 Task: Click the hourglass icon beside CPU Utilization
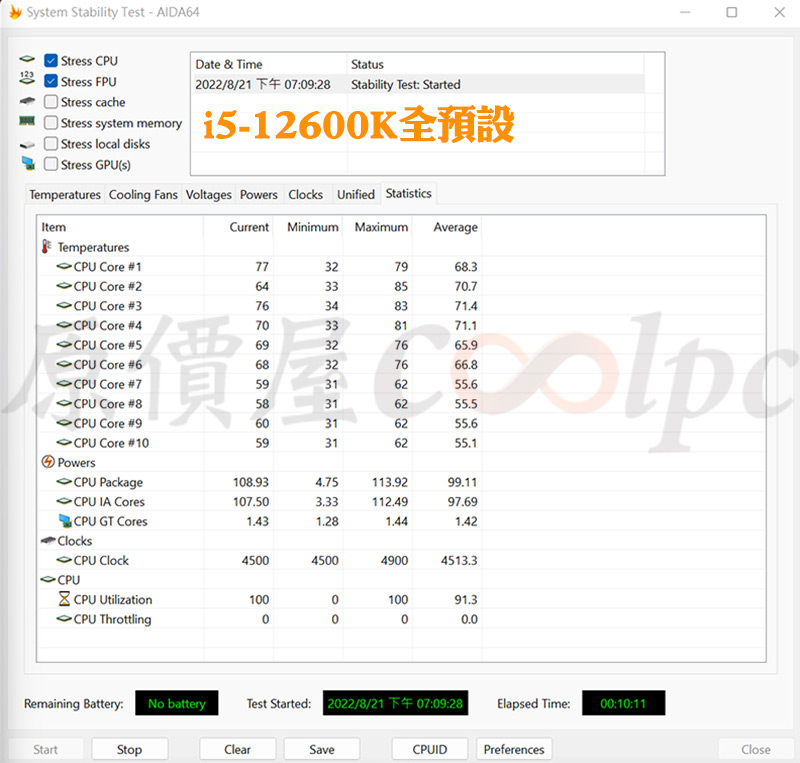(64, 599)
